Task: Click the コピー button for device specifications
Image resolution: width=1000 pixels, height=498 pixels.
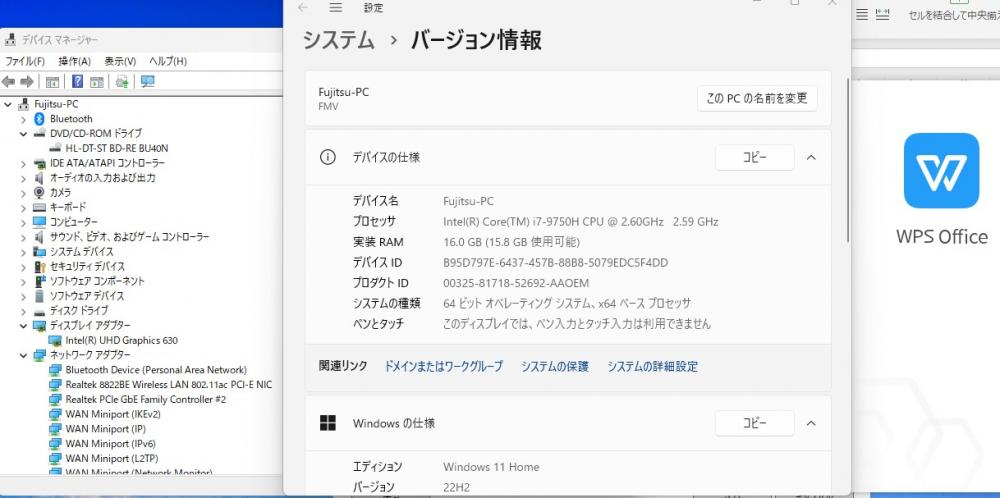Action: pyautogui.click(x=754, y=157)
